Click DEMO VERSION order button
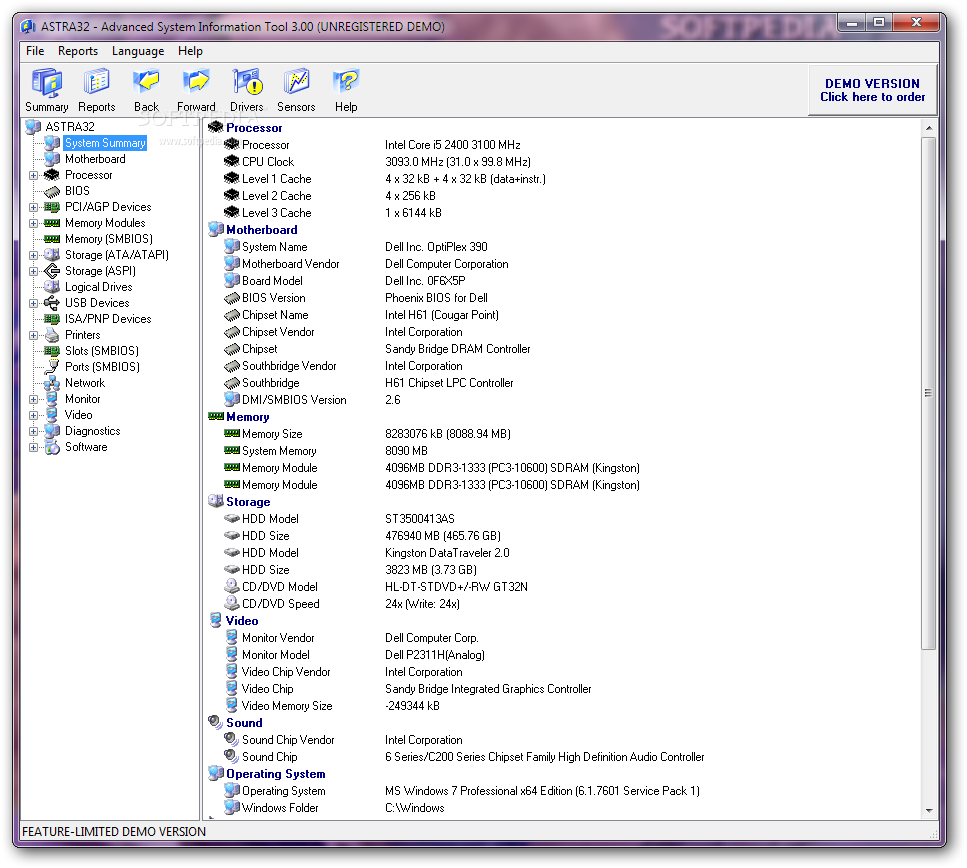 click(x=872, y=90)
